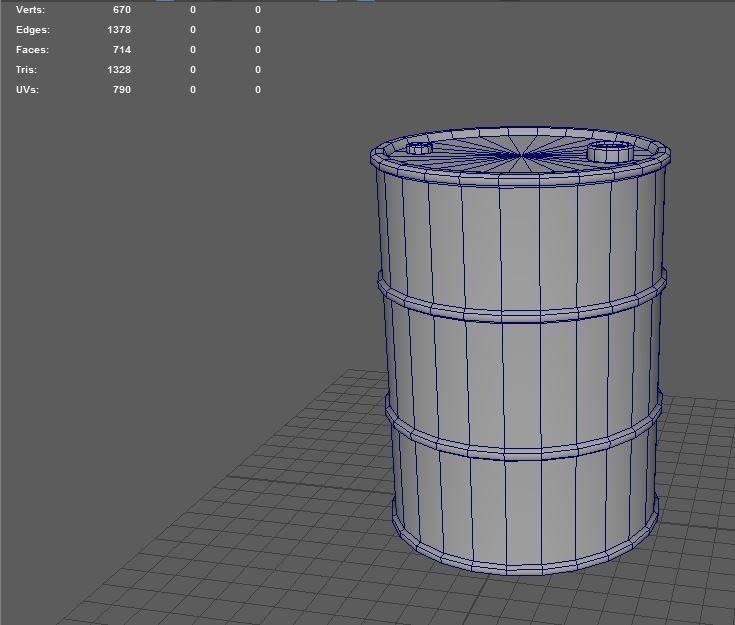Screen dimensions: 735x625
Task: Click the Verts label in poly count HUD
Action: pyautogui.click(x=30, y=10)
